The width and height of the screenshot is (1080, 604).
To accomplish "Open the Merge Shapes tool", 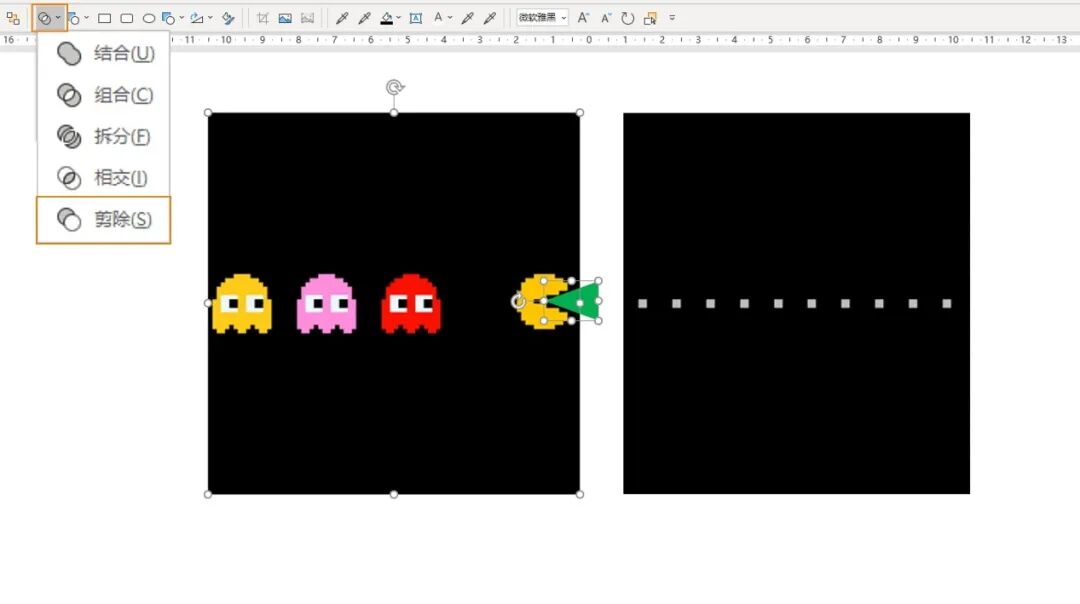I will pos(45,19).
